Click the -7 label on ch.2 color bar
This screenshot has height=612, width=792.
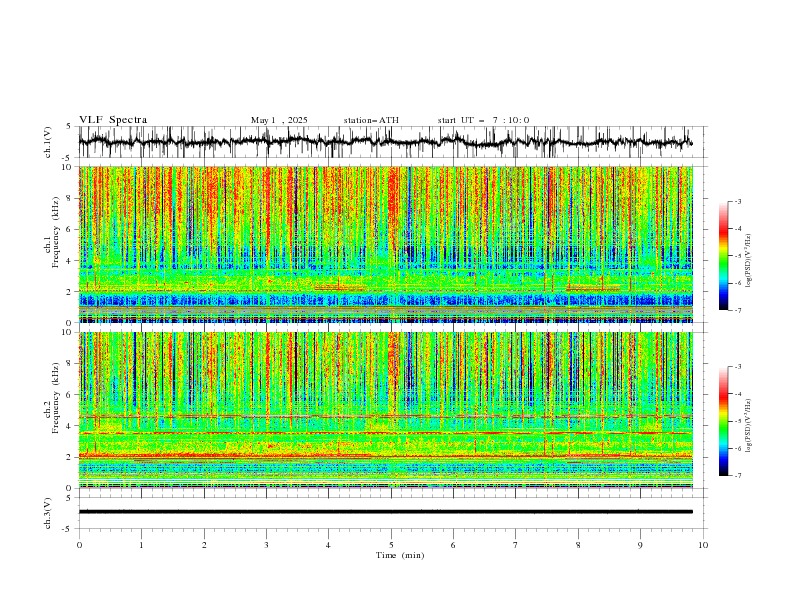738,476
